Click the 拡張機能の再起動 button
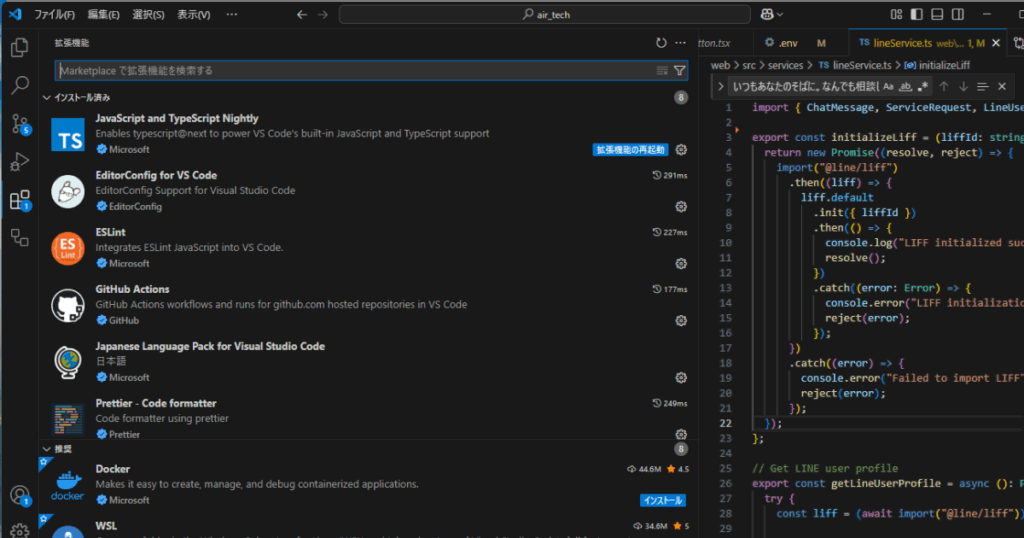The width and height of the screenshot is (1024, 538). click(x=630, y=150)
